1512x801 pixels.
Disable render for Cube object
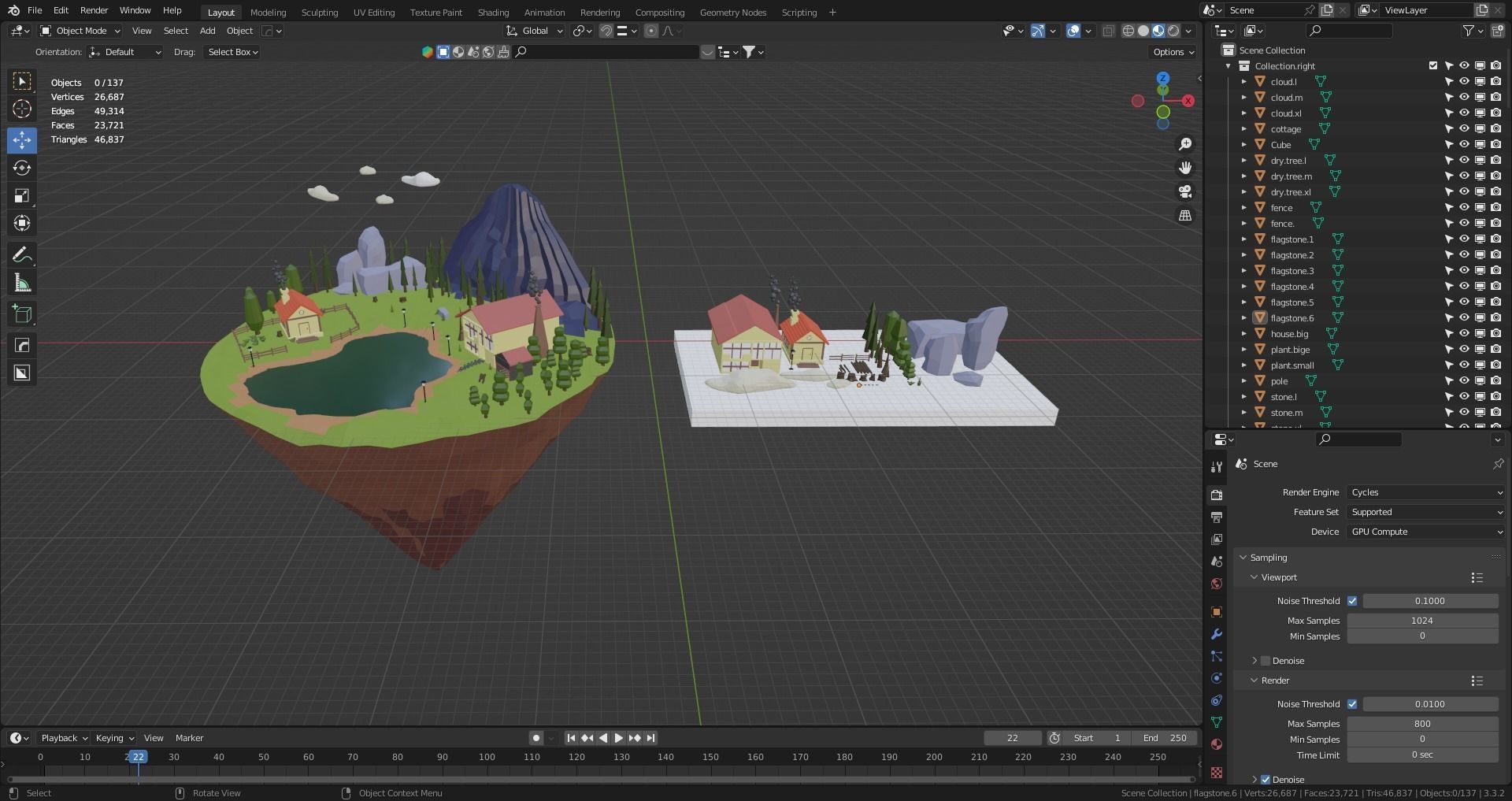click(1495, 144)
